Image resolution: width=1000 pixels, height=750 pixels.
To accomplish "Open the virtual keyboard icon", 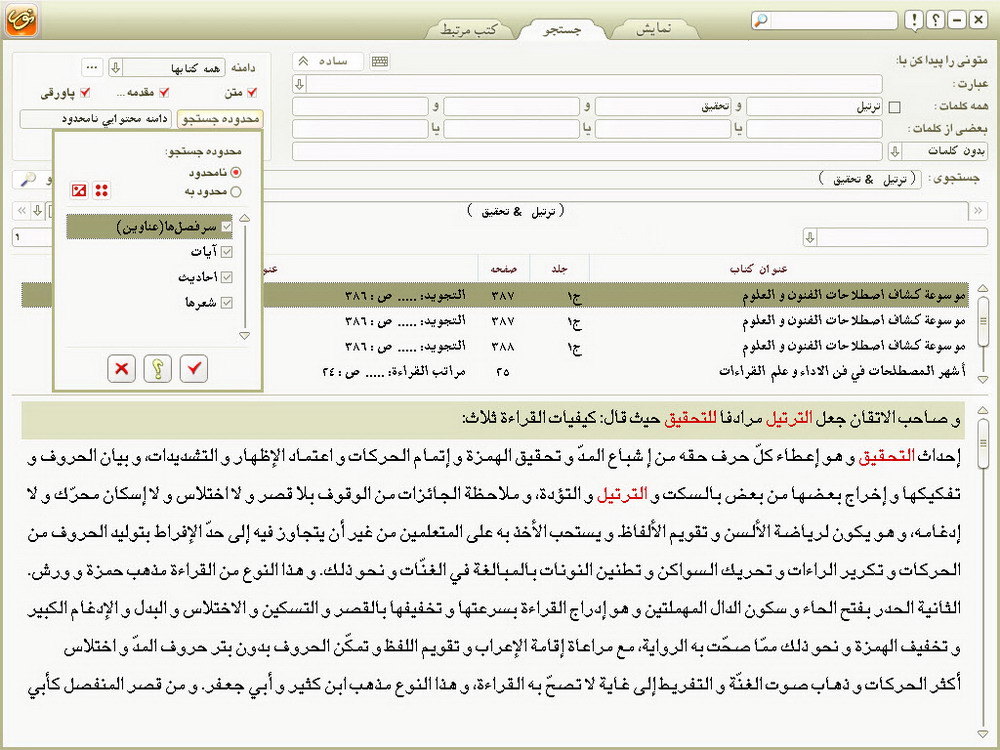I will (379, 61).
